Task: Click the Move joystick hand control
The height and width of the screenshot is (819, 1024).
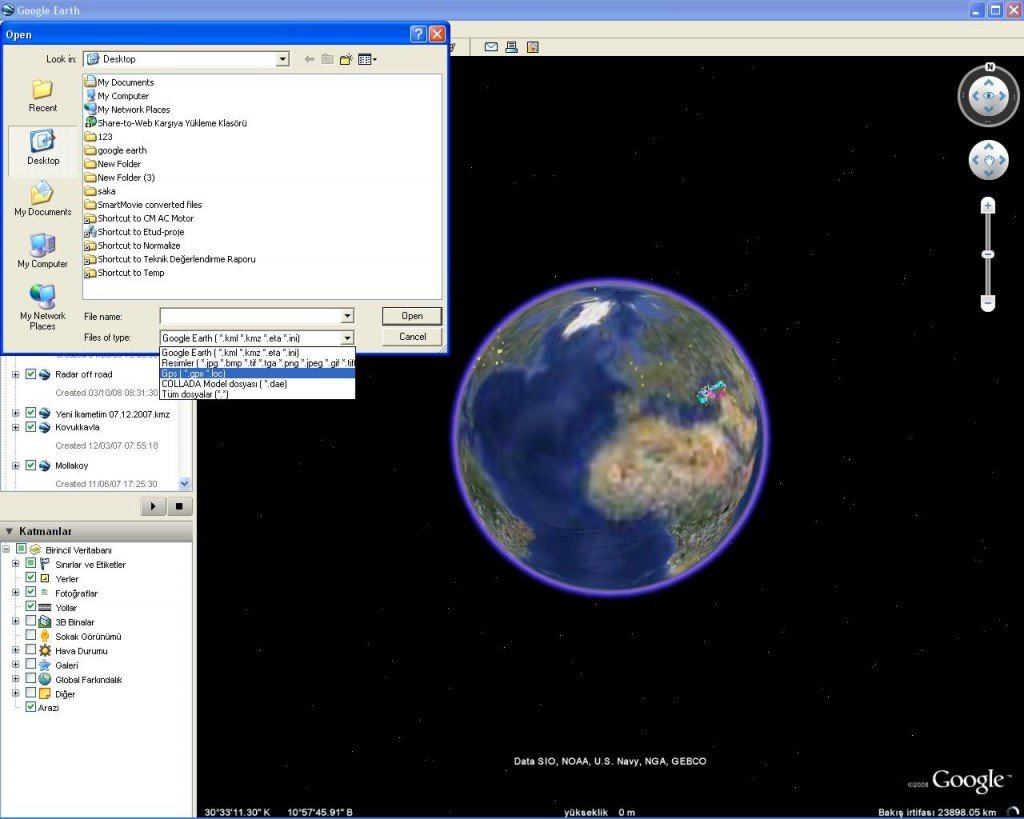Action: click(x=988, y=160)
